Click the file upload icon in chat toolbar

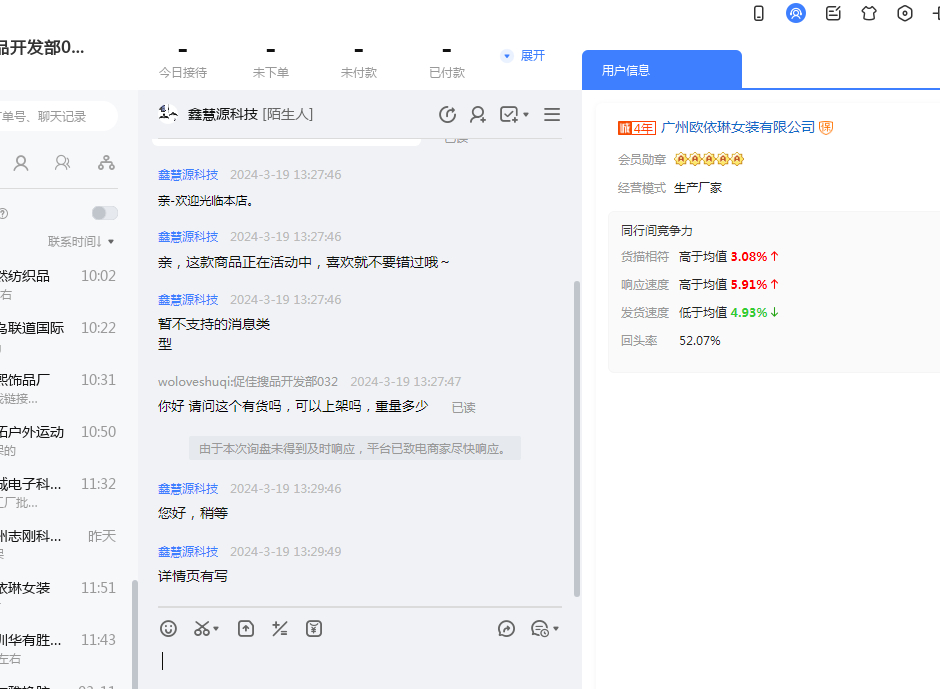tap(246, 628)
